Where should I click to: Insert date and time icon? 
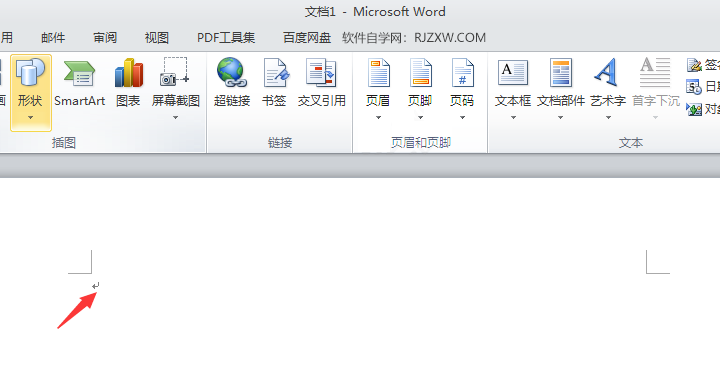694,86
